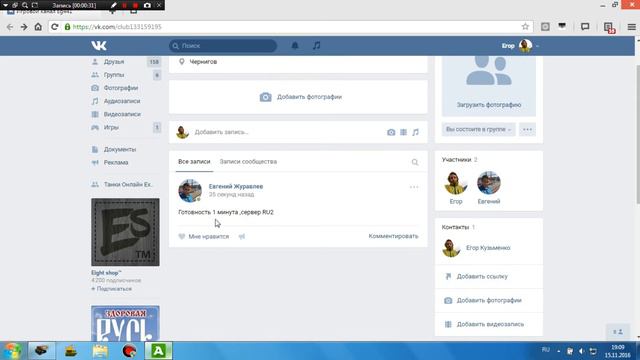Switch to 'Все записи' tab
The width and height of the screenshot is (640, 360).
(194, 162)
